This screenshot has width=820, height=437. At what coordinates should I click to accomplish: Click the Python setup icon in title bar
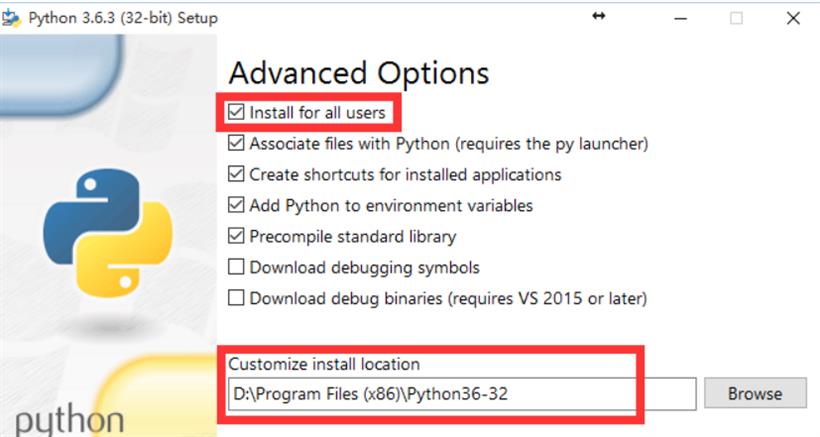(12, 17)
